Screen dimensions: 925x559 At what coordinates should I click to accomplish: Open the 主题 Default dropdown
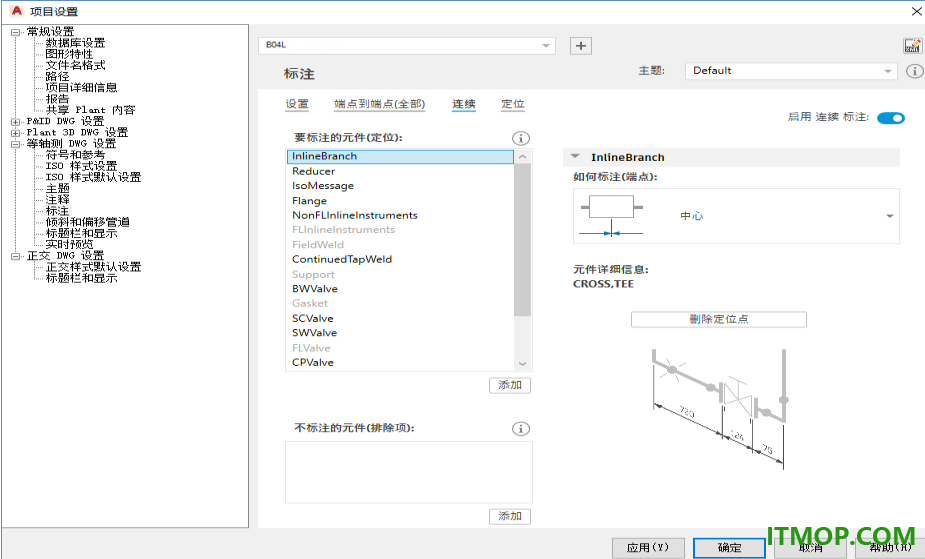click(790, 71)
